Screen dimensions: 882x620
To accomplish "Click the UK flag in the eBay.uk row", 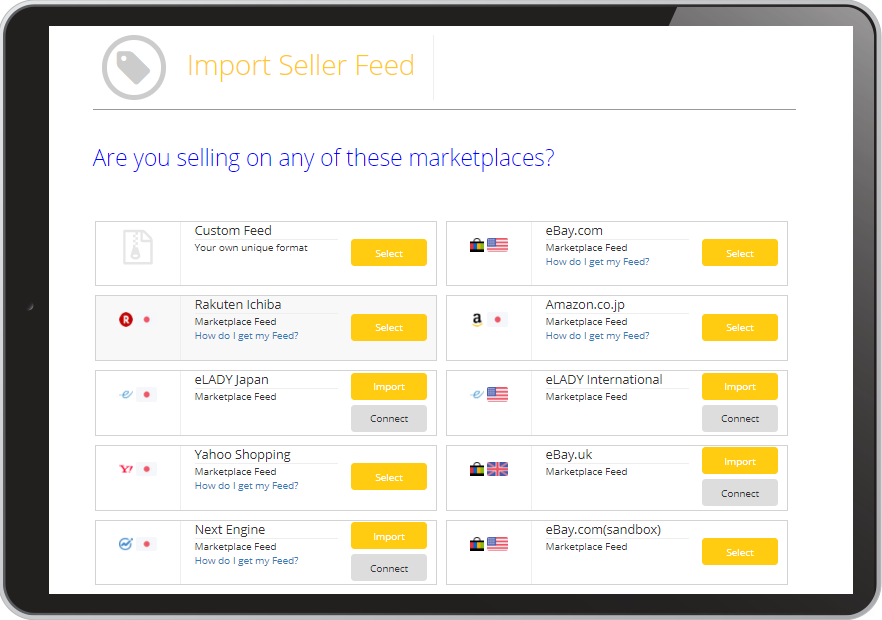I will click(x=497, y=469).
